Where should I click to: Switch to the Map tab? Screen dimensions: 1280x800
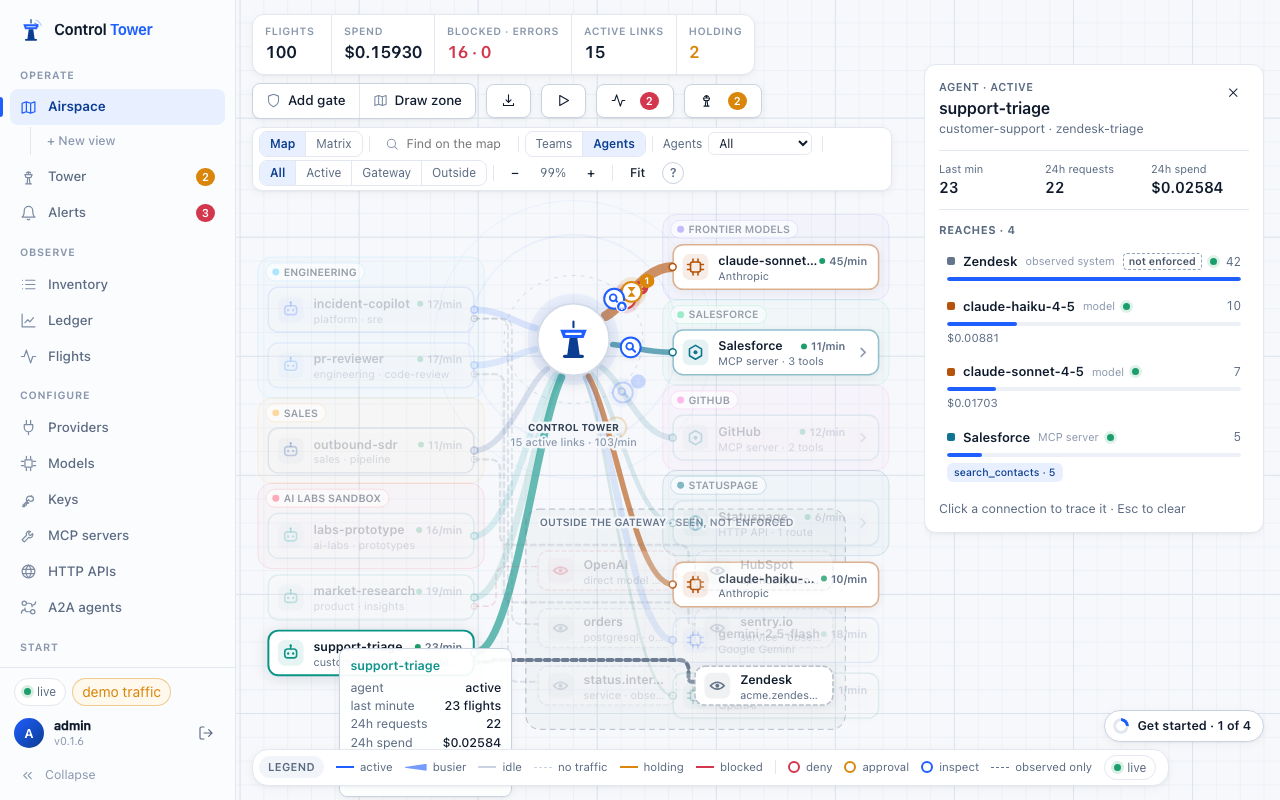(283, 144)
